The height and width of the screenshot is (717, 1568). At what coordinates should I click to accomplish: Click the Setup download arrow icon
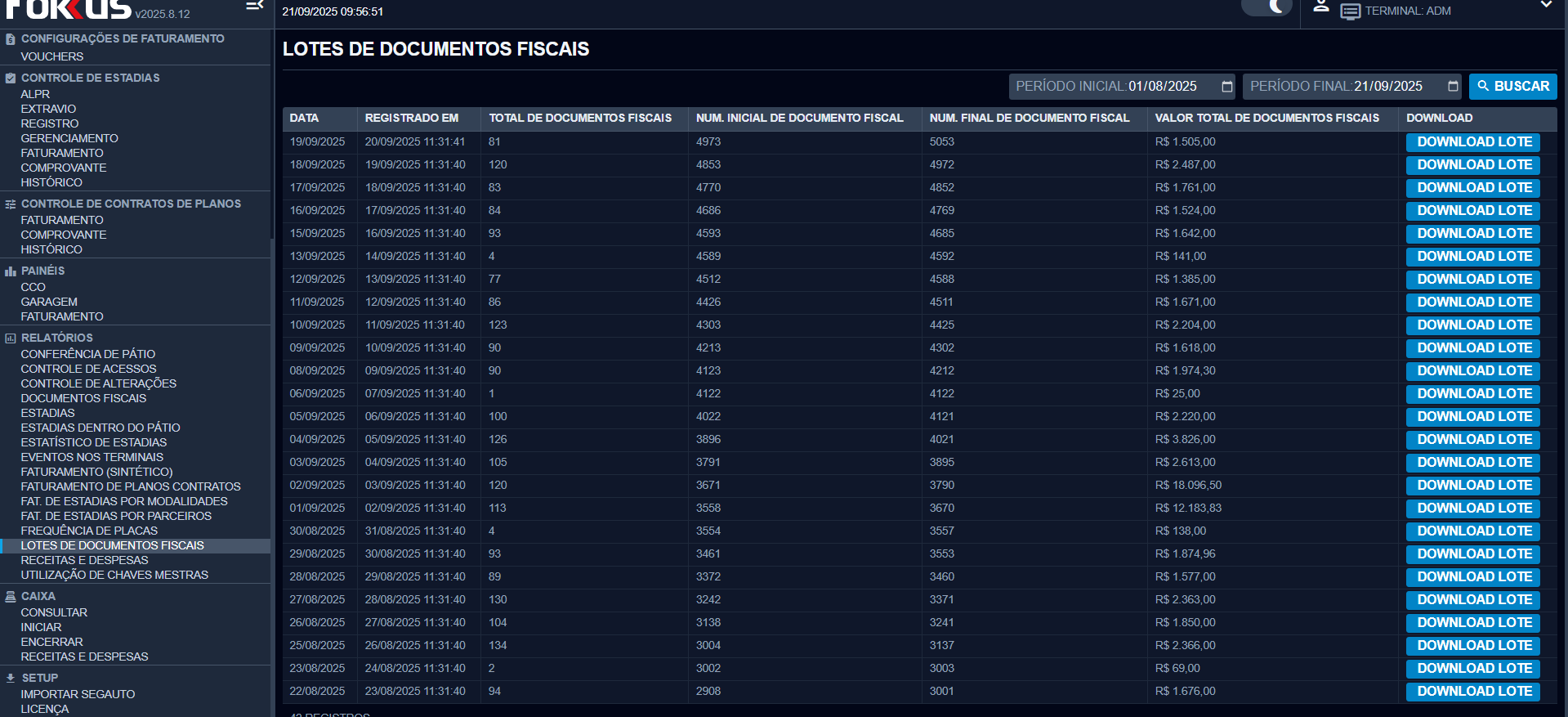pyautogui.click(x=11, y=679)
